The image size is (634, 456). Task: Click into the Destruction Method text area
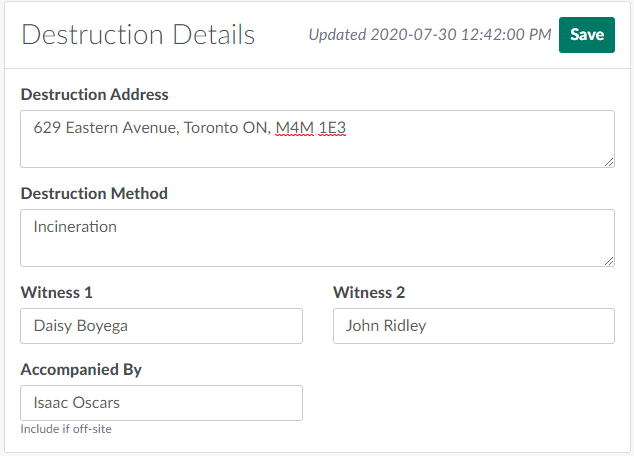(x=317, y=238)
